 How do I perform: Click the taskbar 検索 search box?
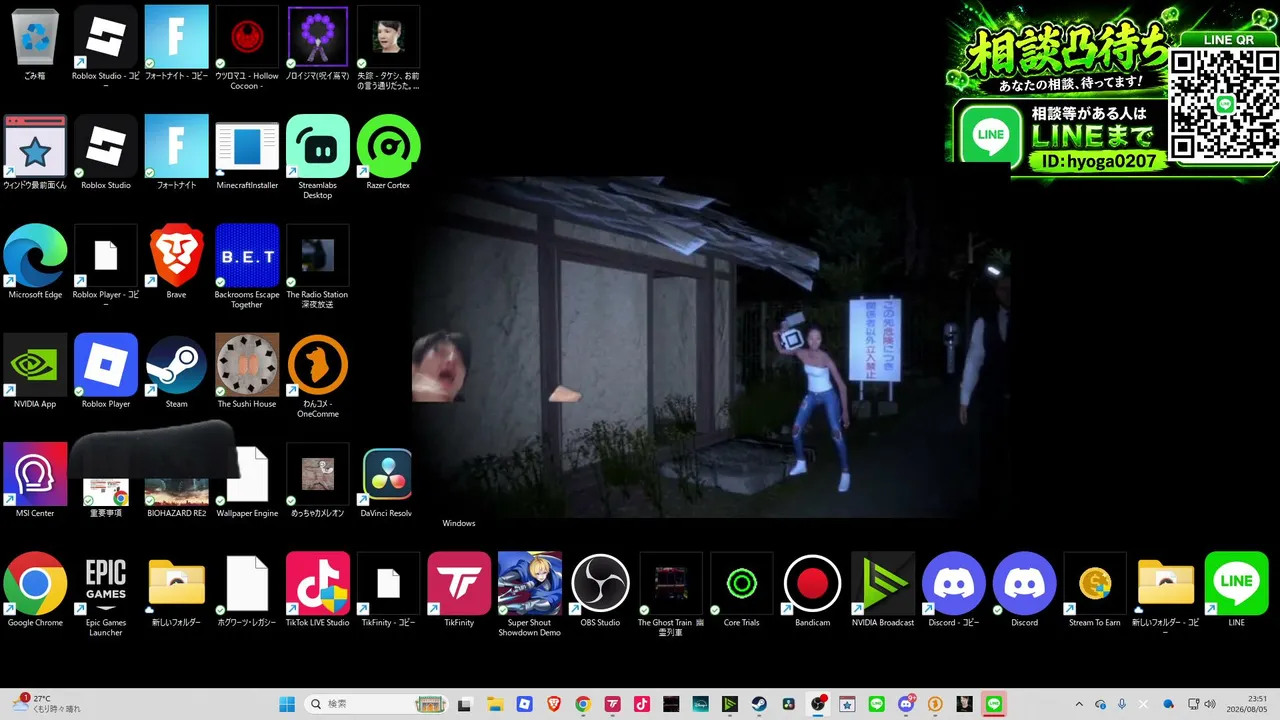tap(376, 704)
